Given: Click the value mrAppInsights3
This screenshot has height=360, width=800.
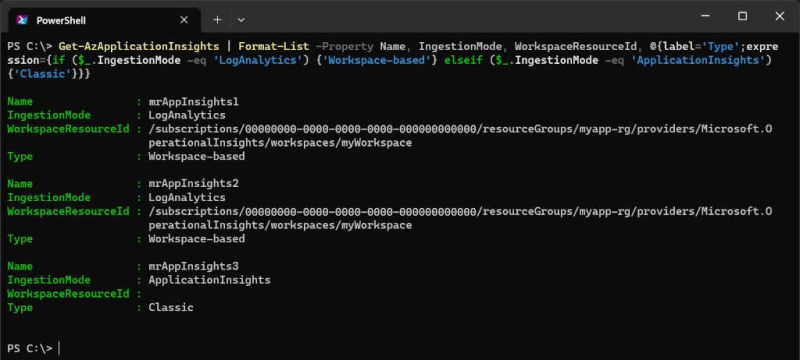Looking at the screenshot, I should point(193,266).
